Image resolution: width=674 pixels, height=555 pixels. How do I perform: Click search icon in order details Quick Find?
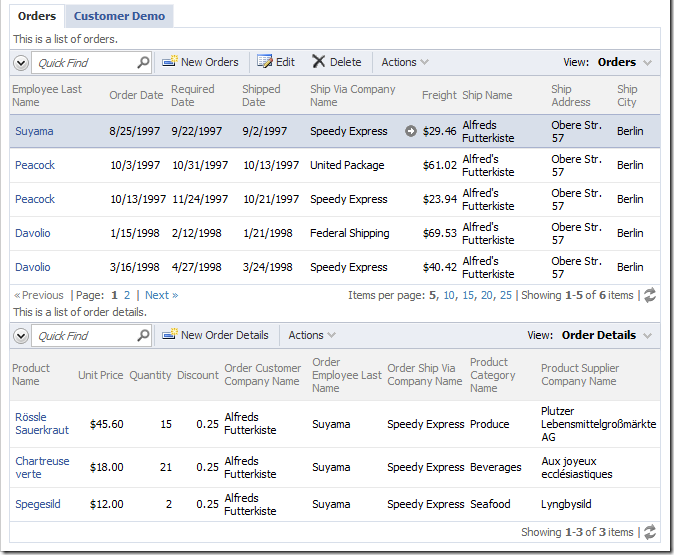(143, 336)
